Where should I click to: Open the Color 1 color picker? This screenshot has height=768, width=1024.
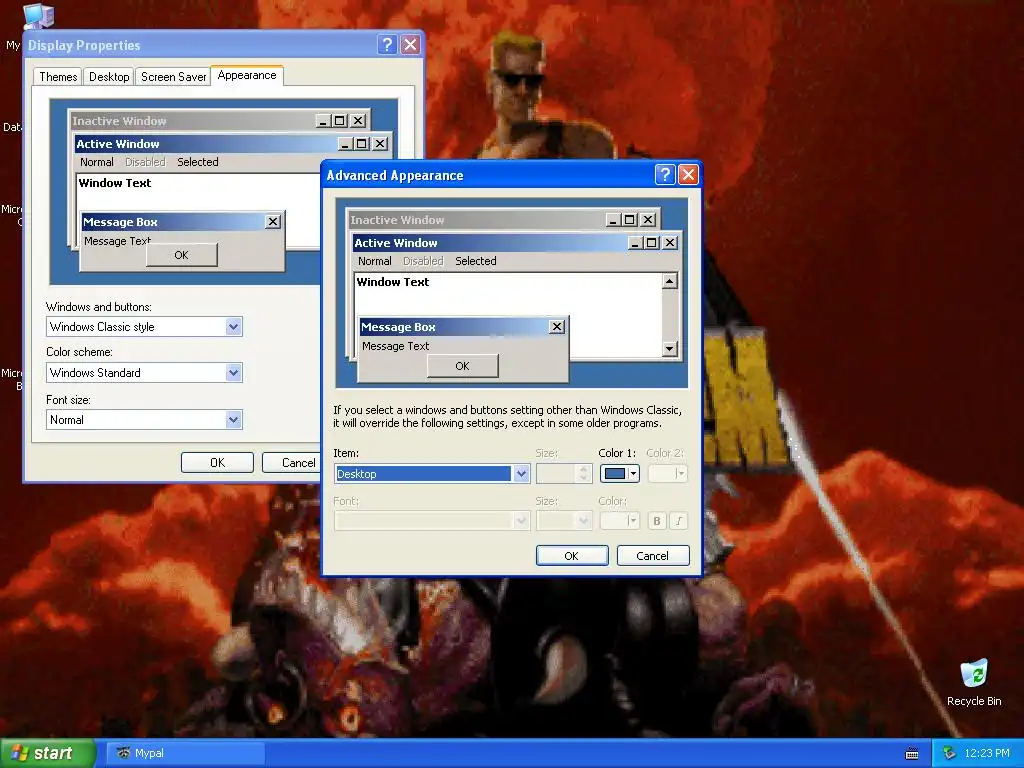[619, 473]
